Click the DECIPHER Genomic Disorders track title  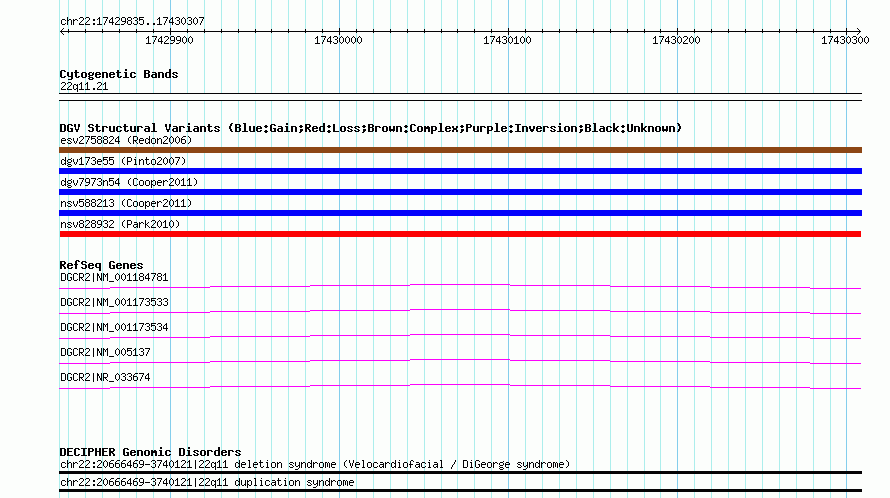(150, 452)
